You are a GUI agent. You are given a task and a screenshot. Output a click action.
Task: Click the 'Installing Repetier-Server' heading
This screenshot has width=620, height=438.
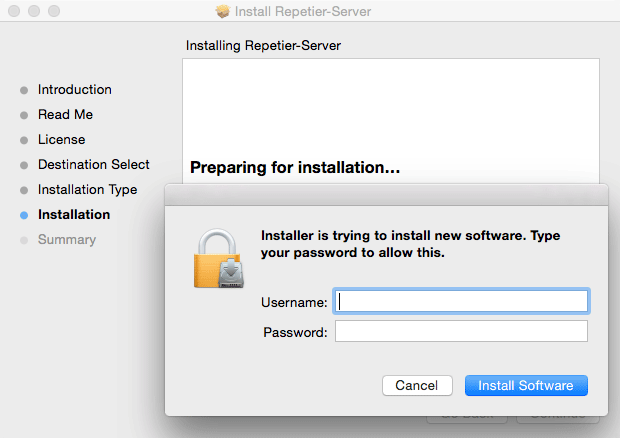(x=264, y=46)
